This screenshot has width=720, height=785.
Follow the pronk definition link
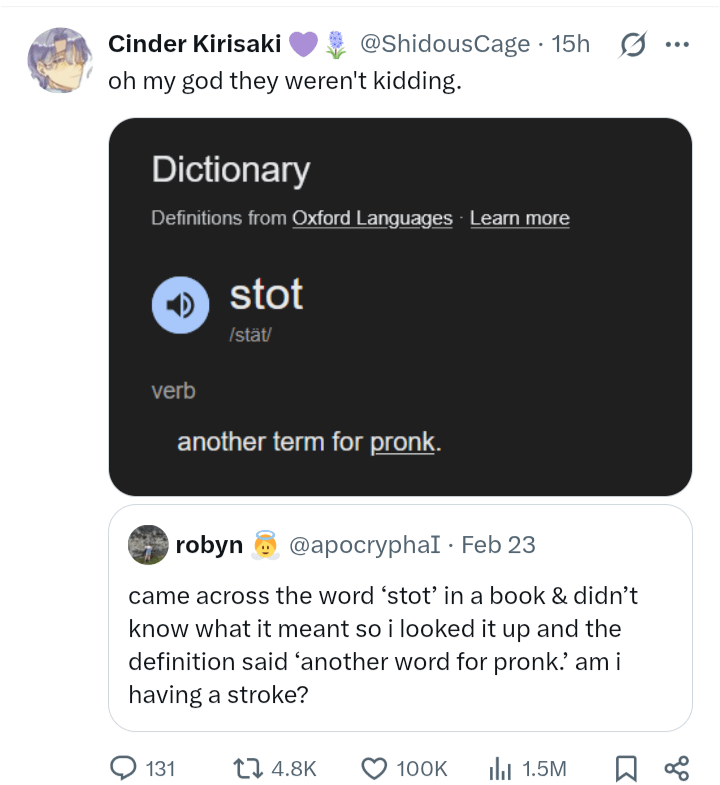coord(403,441)
